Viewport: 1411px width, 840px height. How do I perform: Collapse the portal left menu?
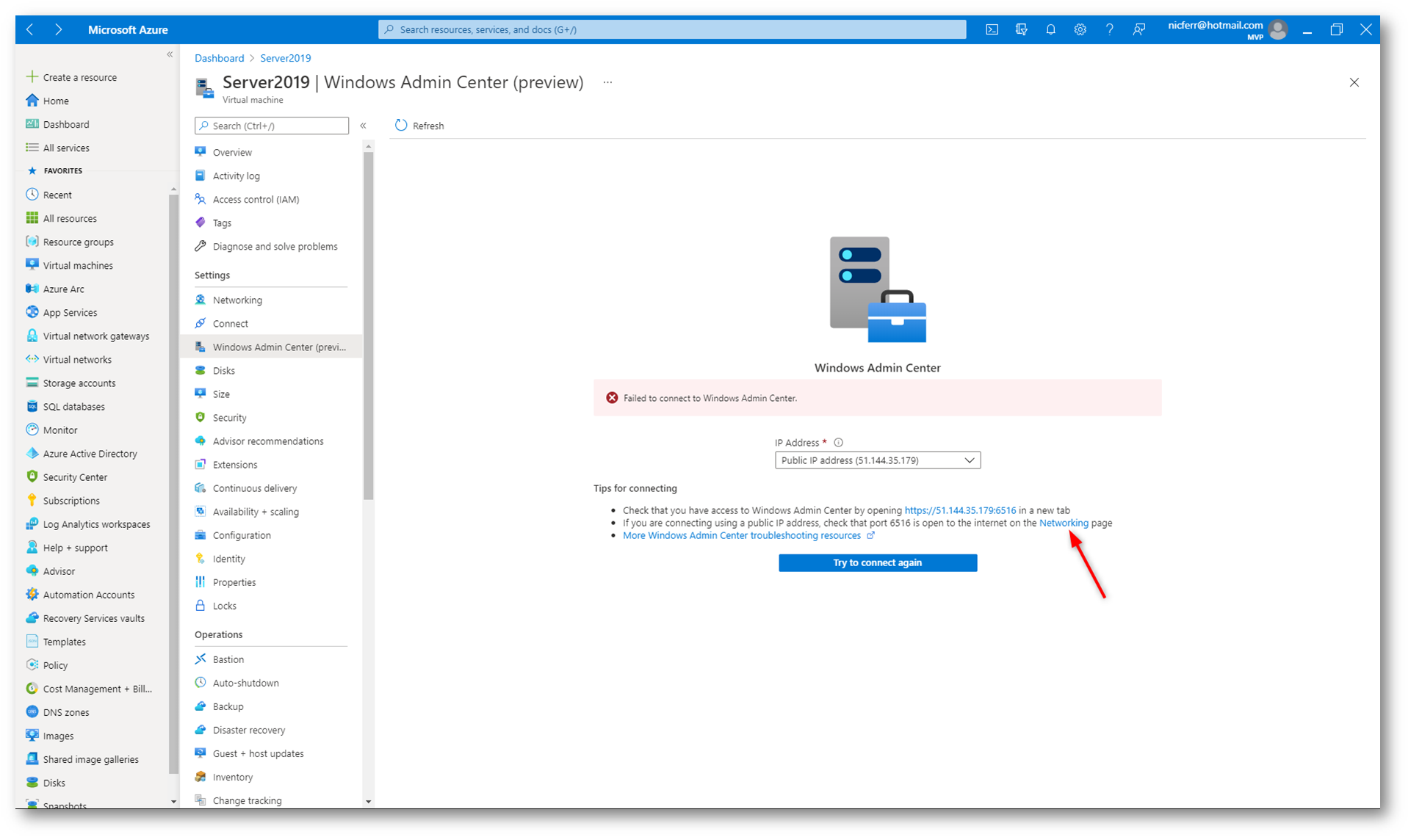point(170,54)
